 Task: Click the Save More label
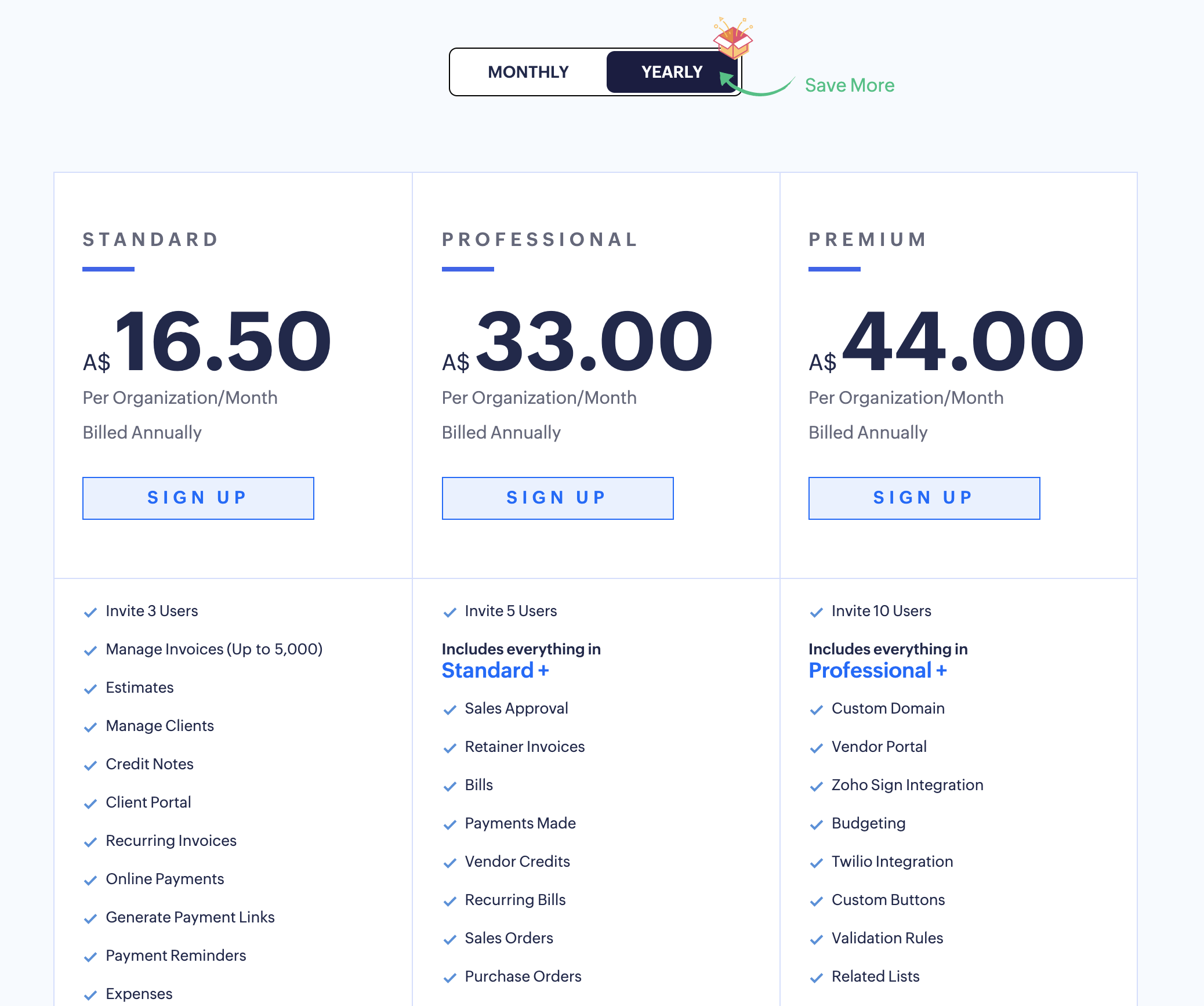point(849,85)
